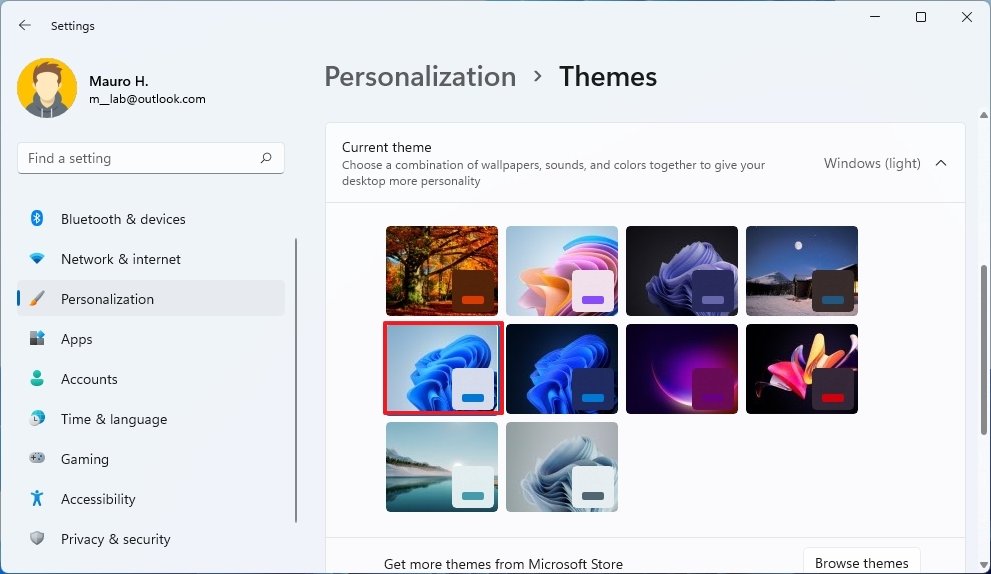Click the Network Wi-Fi icon
991x574 pixels.
(37, 259)
